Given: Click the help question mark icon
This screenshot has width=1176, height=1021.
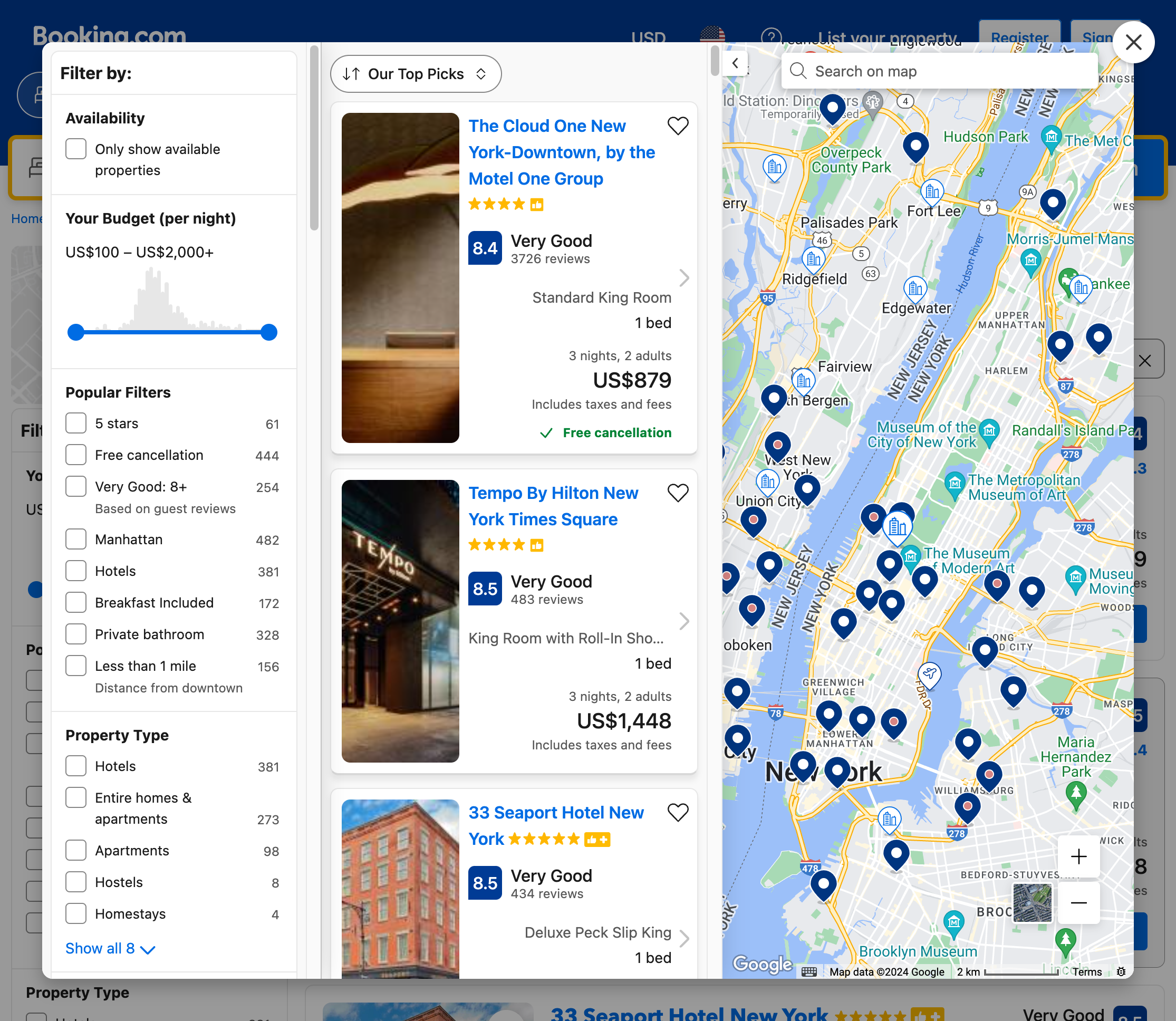Looking at the screenshot, I should tap(772, 37).
